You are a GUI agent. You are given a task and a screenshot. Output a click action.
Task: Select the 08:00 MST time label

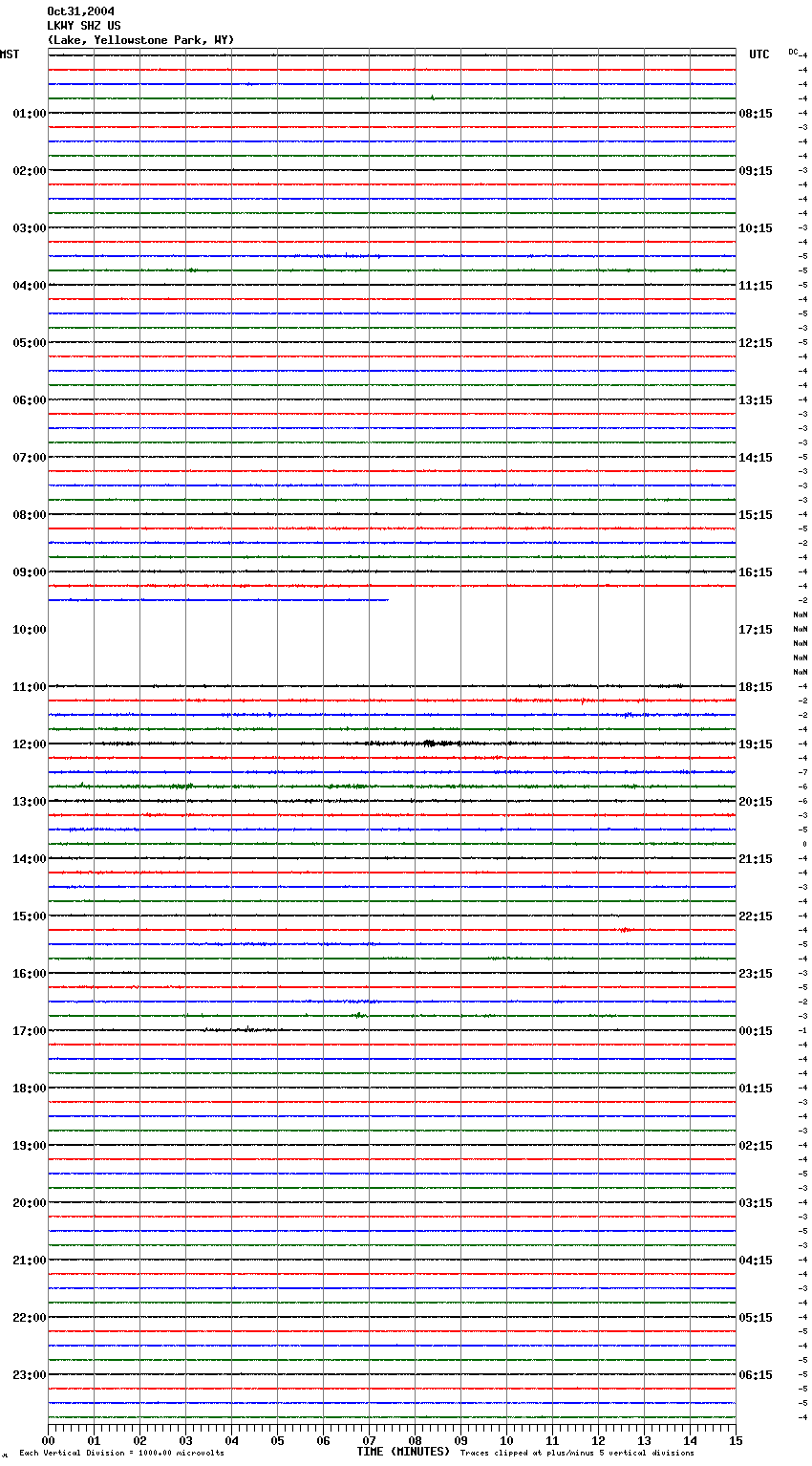(30, 515)
